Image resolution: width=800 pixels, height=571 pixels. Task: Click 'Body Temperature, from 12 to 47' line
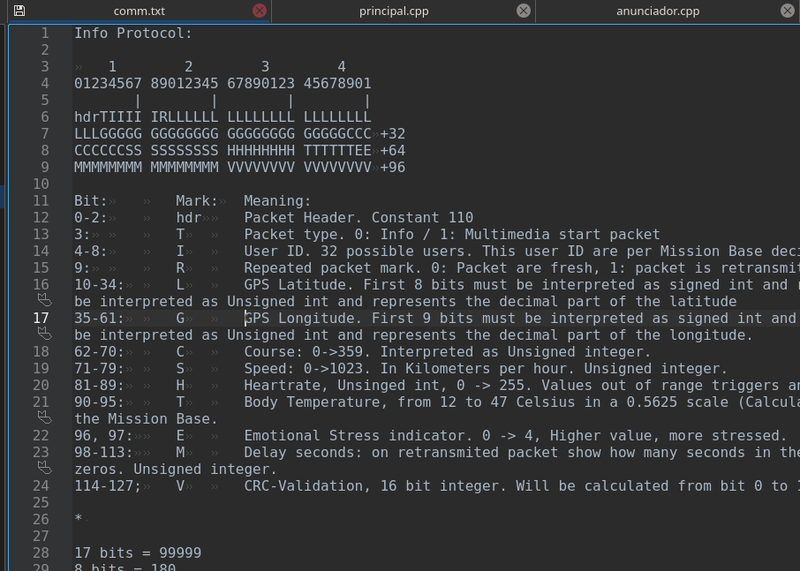[521, 402]
